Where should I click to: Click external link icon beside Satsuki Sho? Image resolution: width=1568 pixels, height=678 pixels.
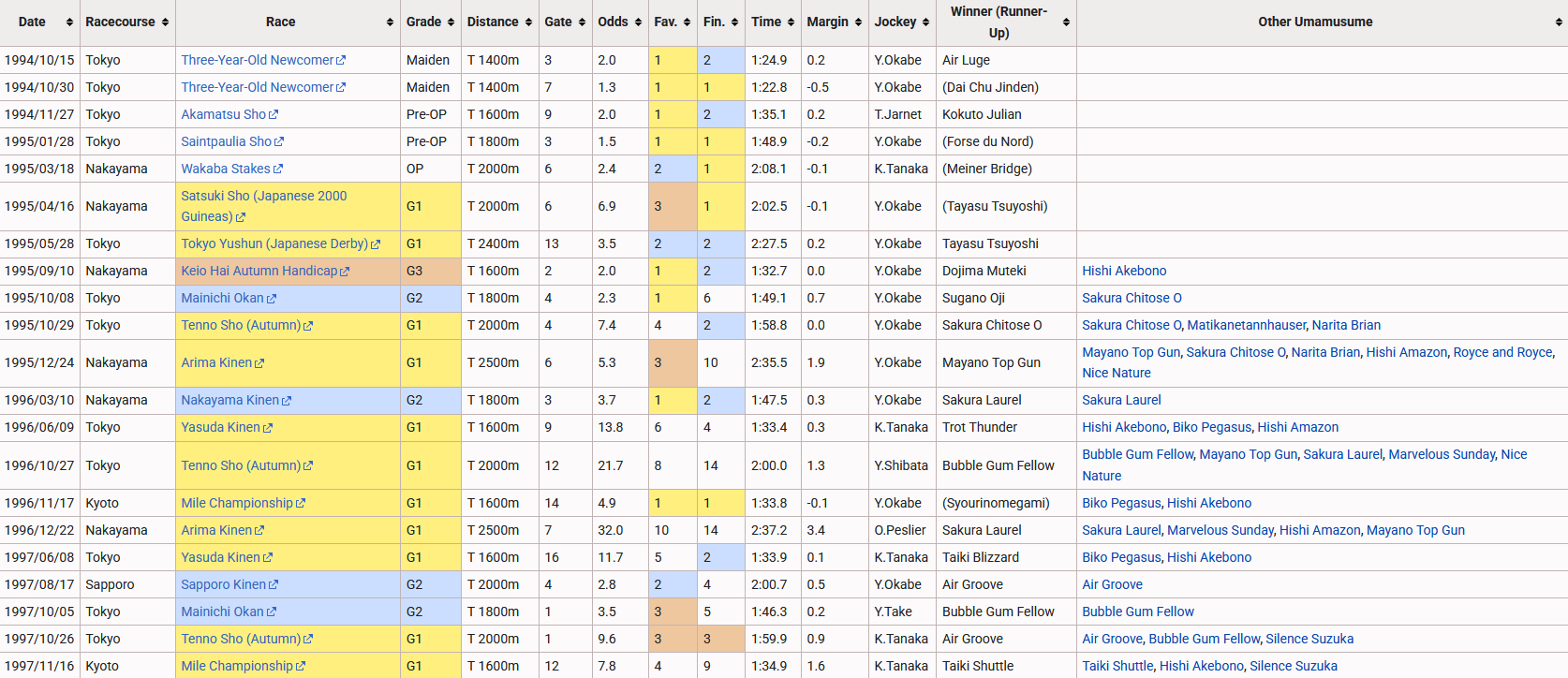coord(241,217)
